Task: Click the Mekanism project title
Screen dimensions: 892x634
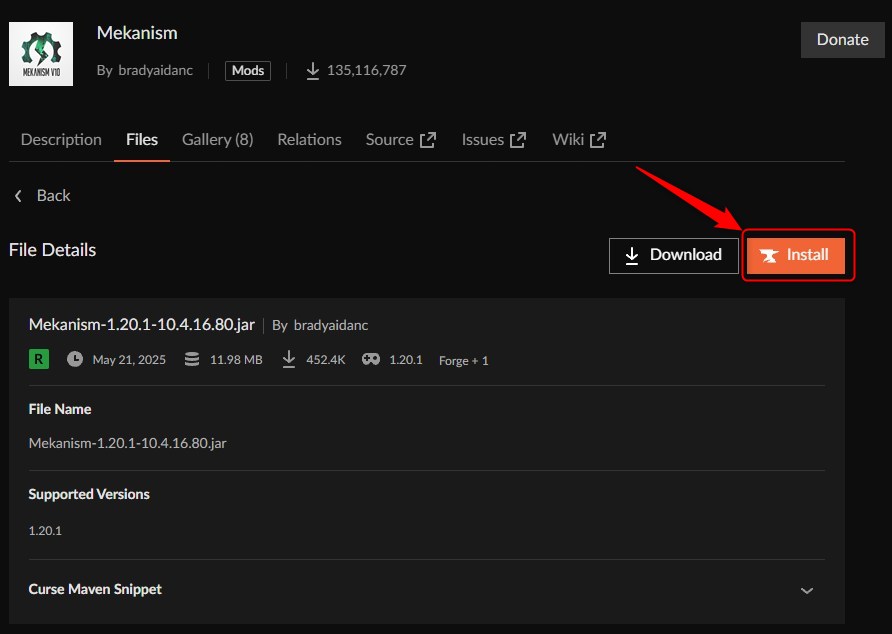Action: click(137, 33)
